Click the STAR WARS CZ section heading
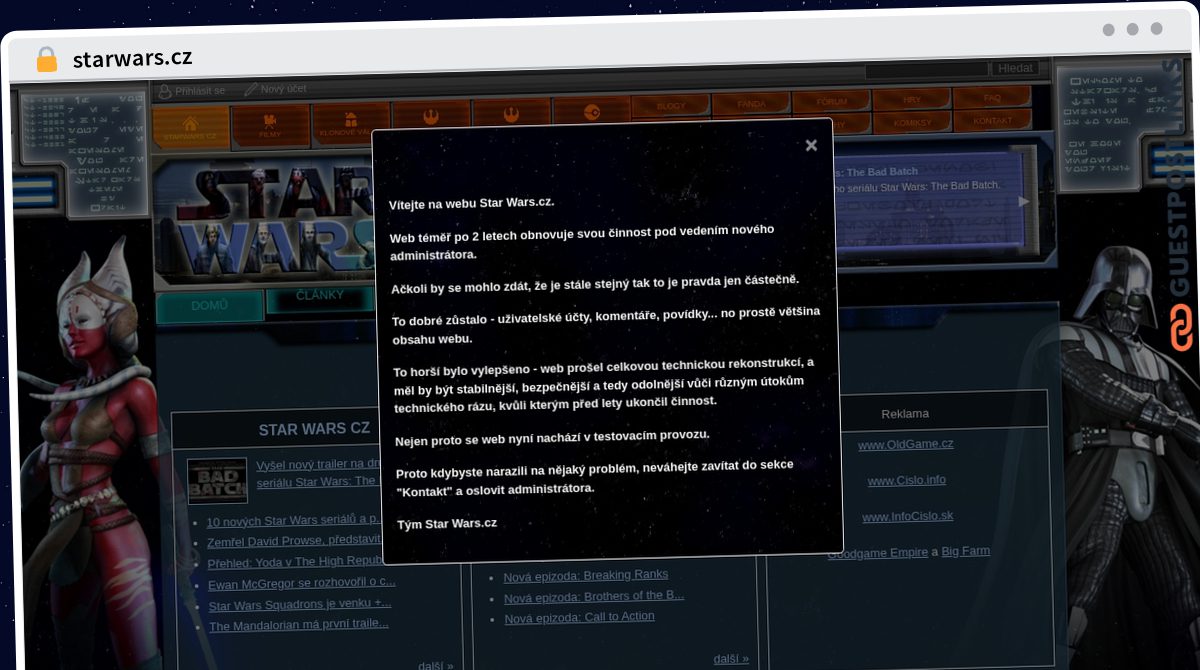1200x670 pixels. [314, 429]
